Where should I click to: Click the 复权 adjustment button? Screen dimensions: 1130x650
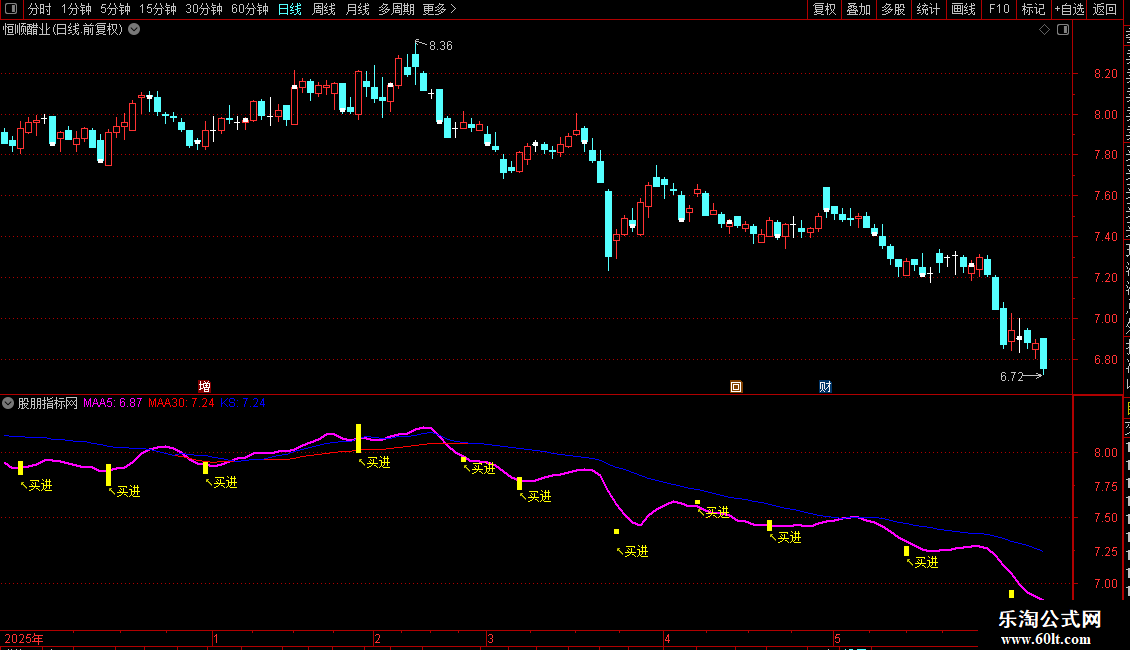[x=824, y=9]
